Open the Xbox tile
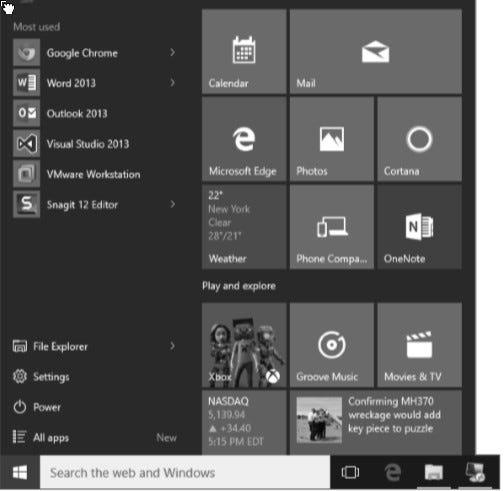This screenshot has height=491, width=504. click(244, 345)
